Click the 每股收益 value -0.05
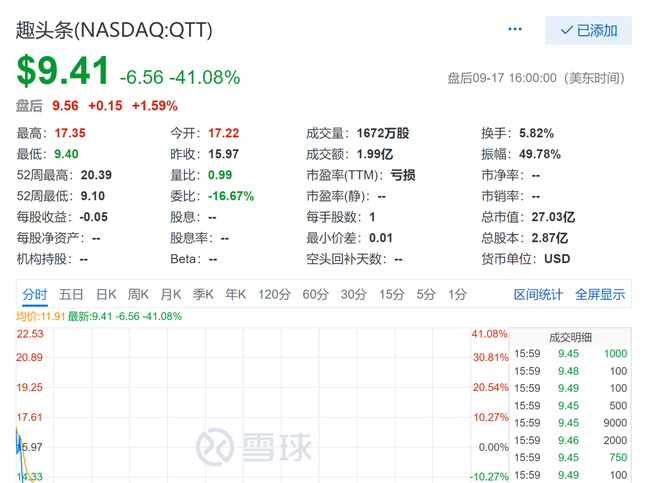The width and height of the screenshot is (650, 483). point(93,217)
